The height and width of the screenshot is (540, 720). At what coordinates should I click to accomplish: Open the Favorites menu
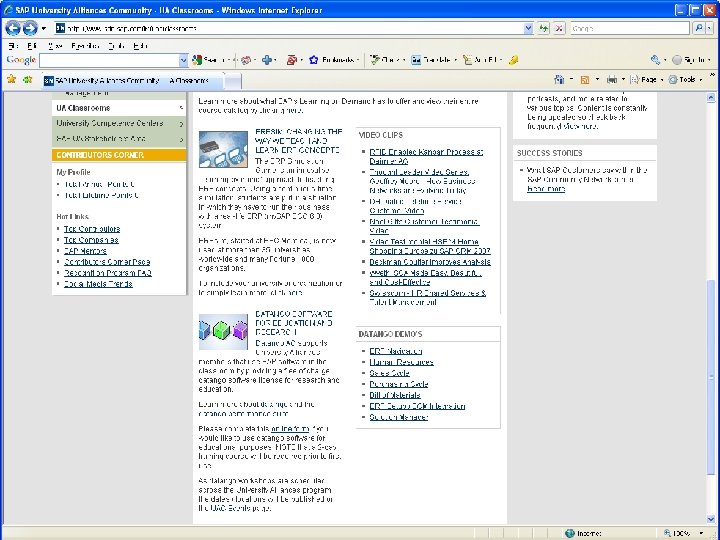85,46
